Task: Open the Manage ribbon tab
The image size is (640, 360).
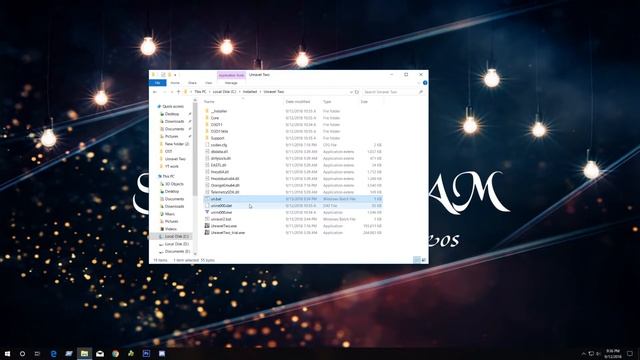Action: [231, 83]
